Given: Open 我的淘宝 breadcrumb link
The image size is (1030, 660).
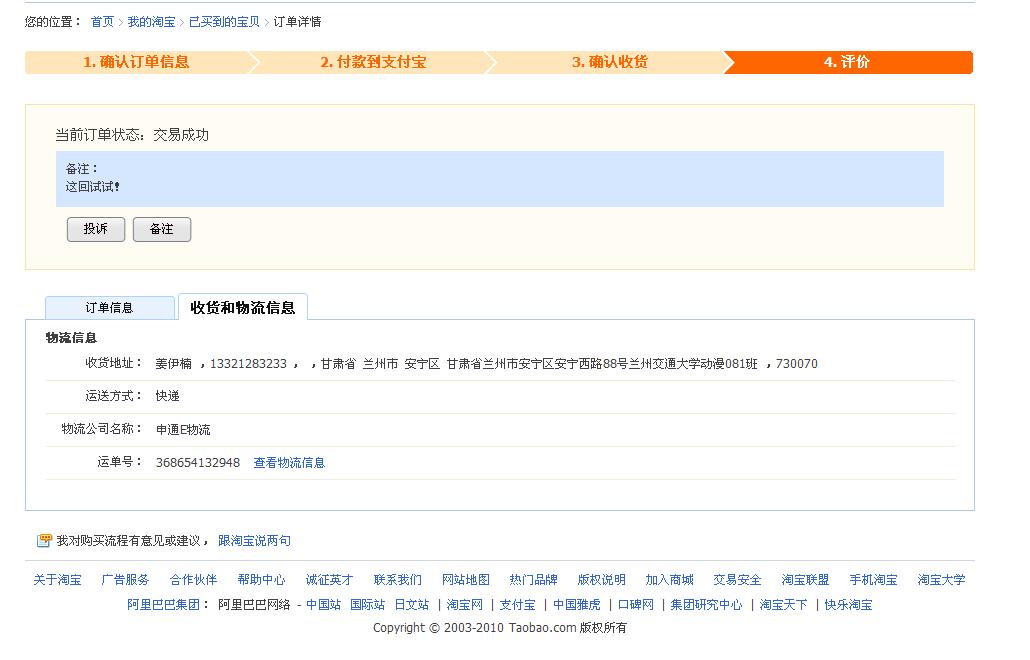Looking at the screenshot, I should pyautogui.click(x=151, y=22).
